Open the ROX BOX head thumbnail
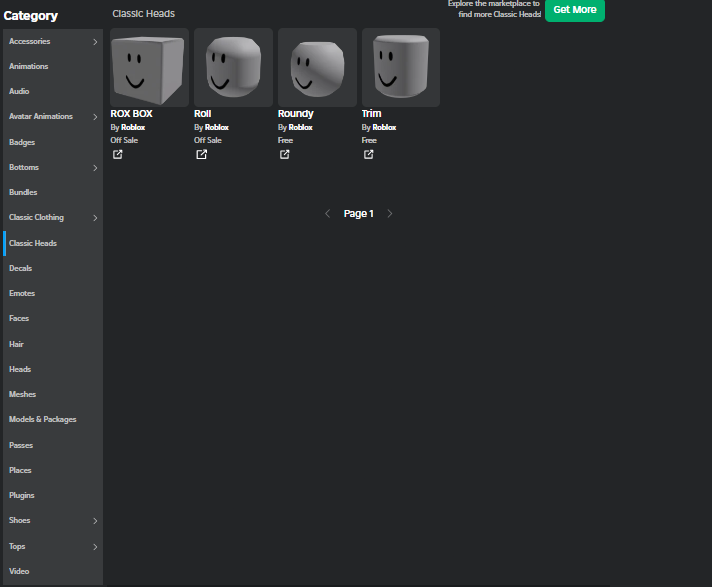Screen dimensions: 712x587 pos(149,67)
